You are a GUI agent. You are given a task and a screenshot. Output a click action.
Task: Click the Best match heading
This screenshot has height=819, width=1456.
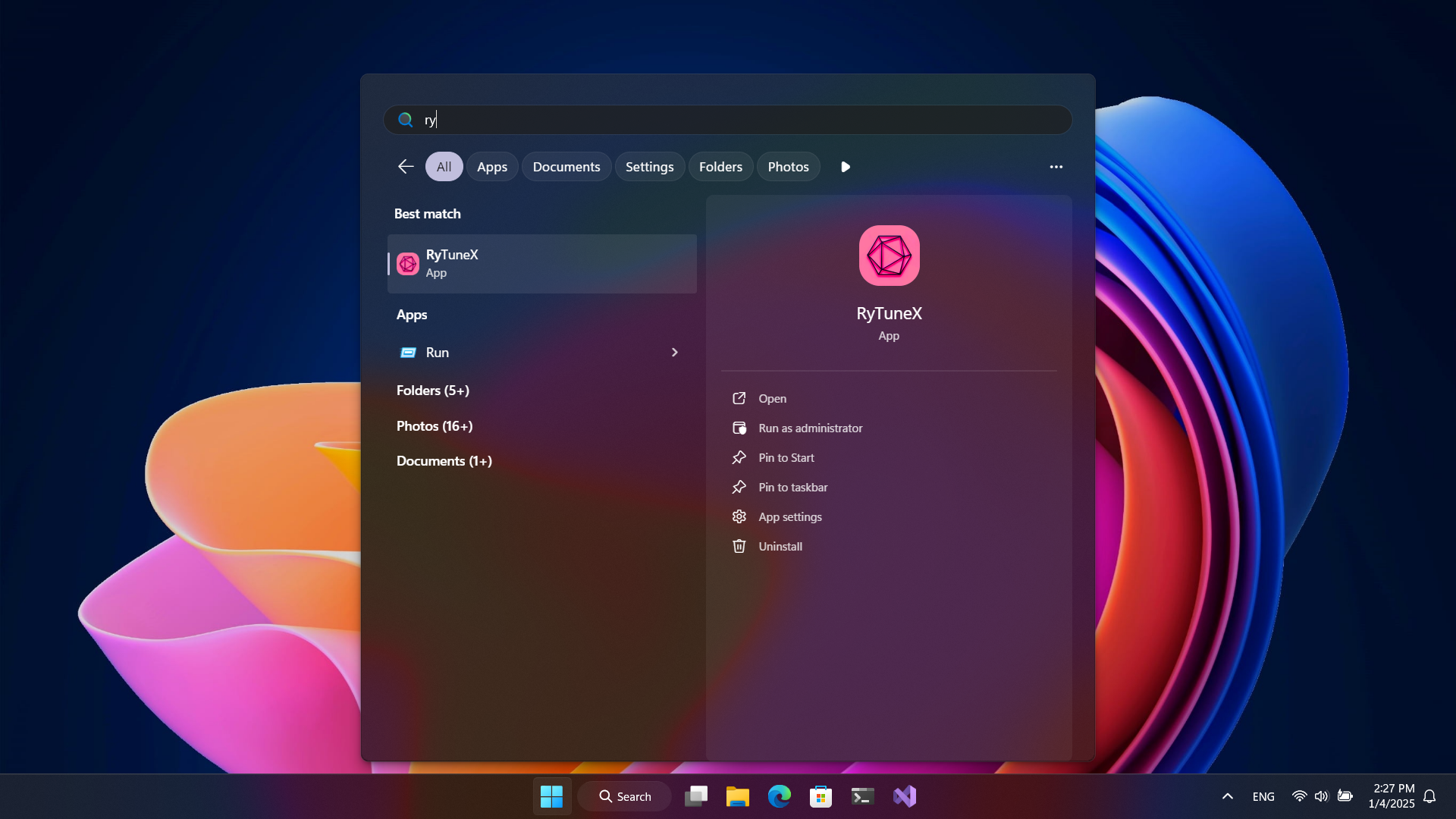tap(428, 214)
